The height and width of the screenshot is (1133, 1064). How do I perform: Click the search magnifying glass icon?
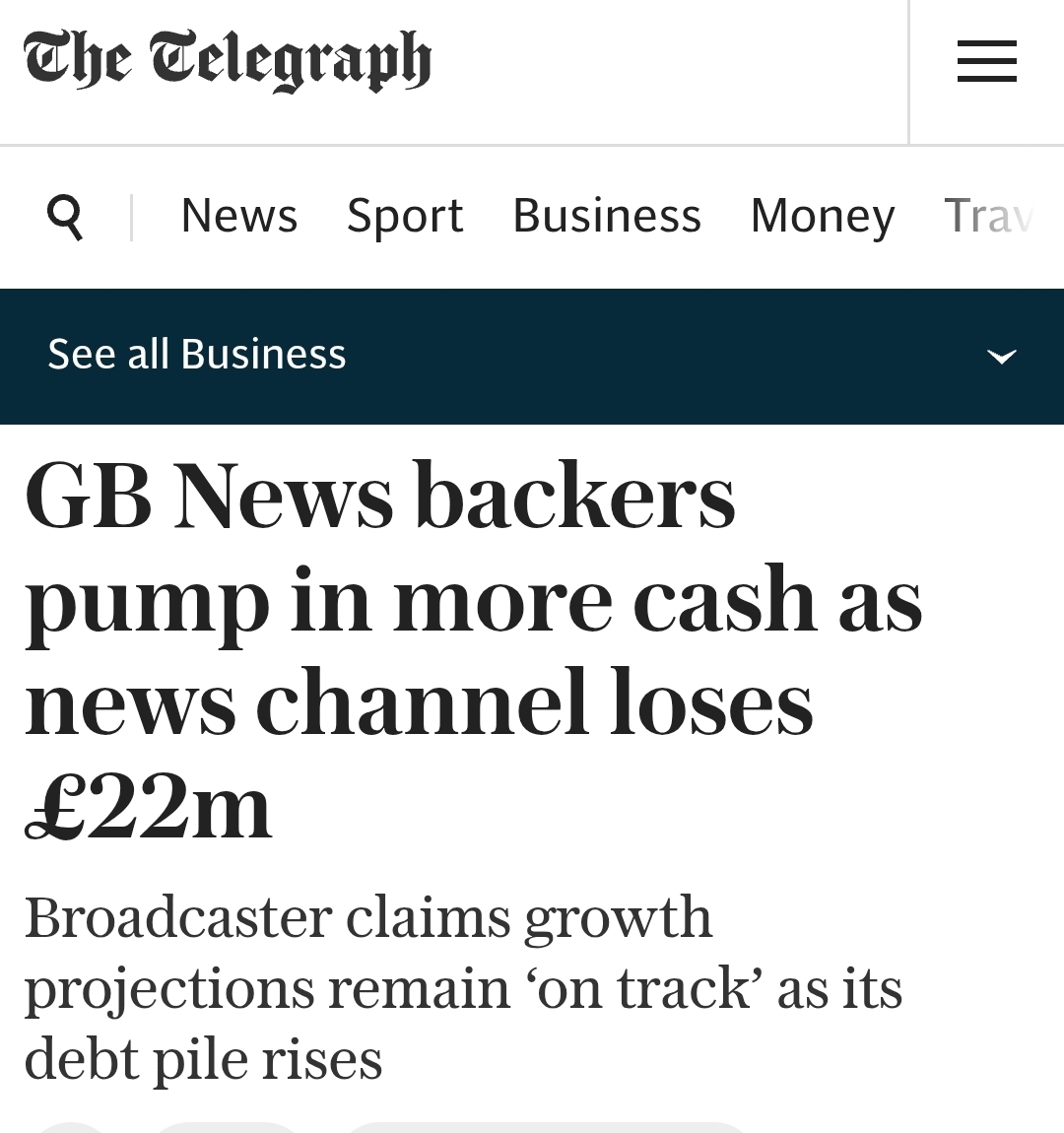[x=65, y=216]
